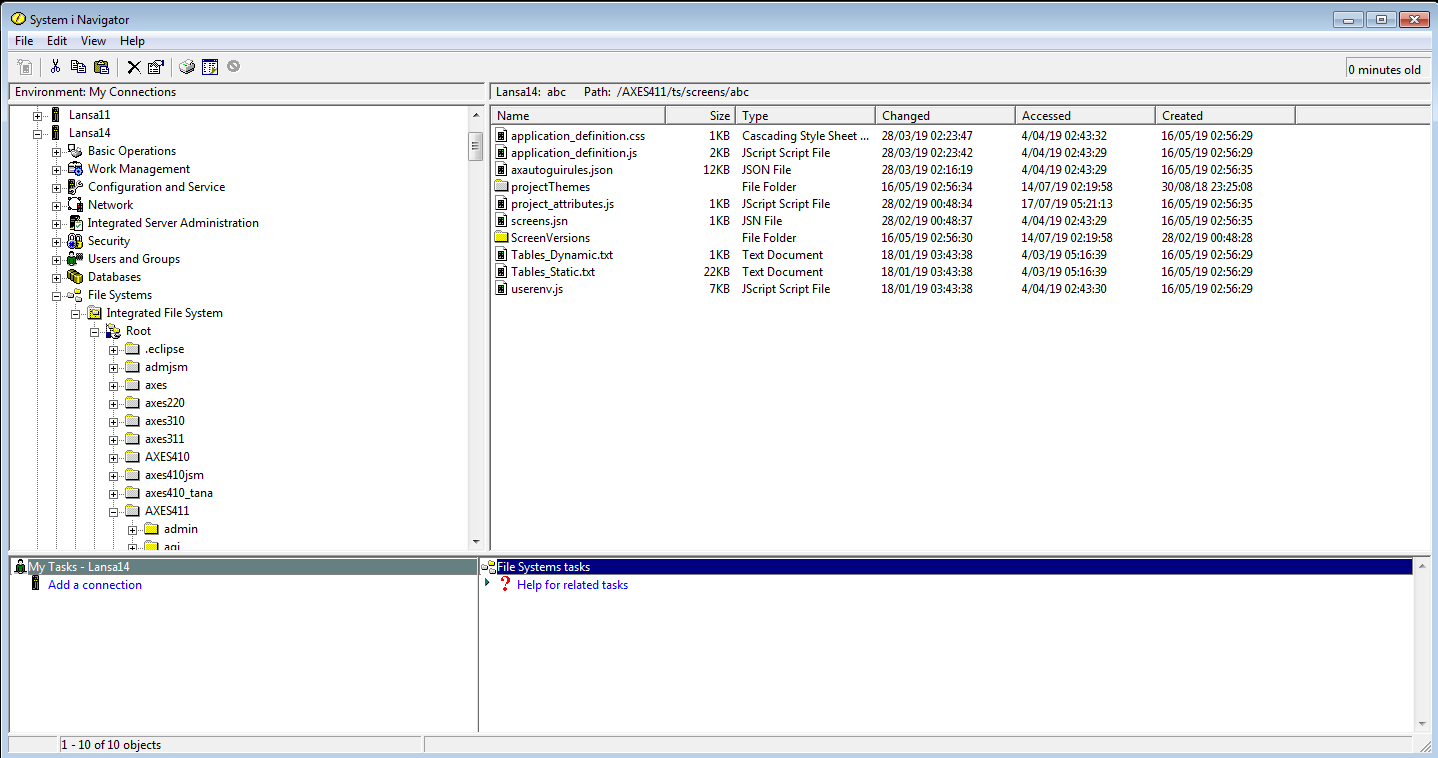This screenshot has width=1438, height=758.
Task: Select Security in the navigation tree
Action: click(x=109, y=241)
